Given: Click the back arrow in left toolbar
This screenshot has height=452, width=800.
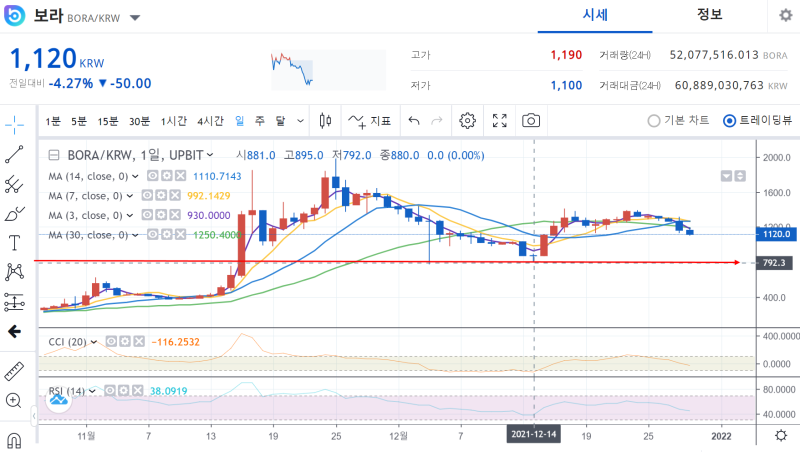Looking at the screenshot, I should (14, 332).
